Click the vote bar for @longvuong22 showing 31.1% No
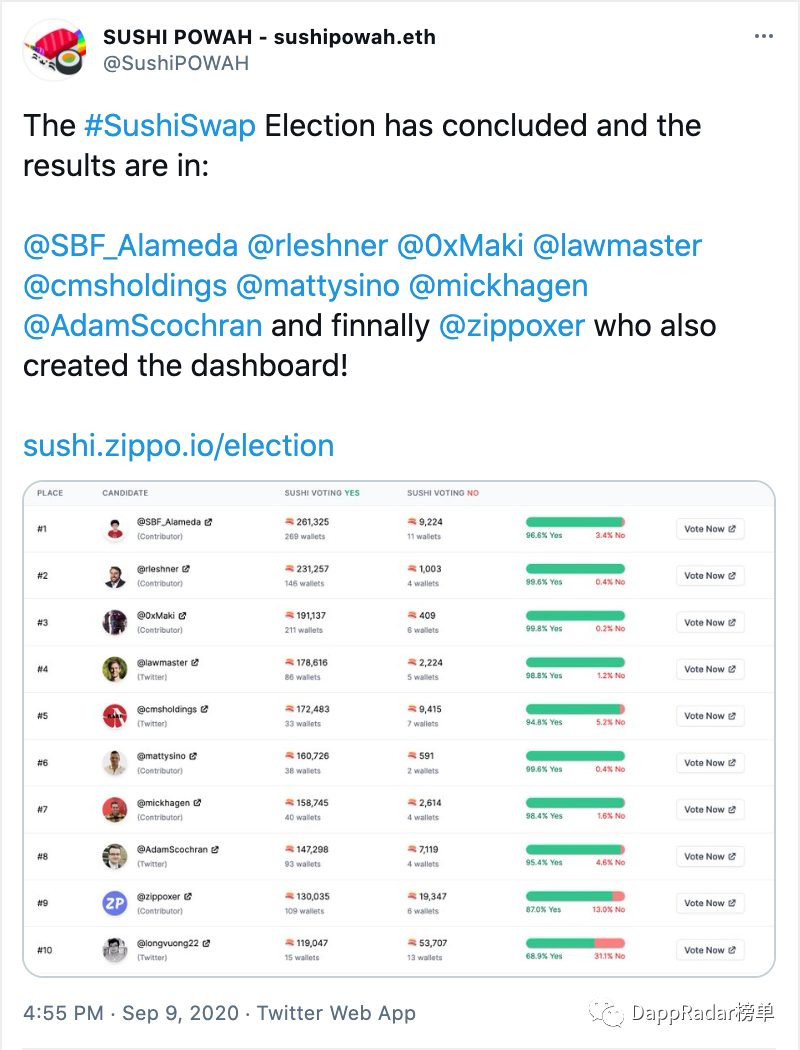This screenshot has width=800, height=1050. 575,943
